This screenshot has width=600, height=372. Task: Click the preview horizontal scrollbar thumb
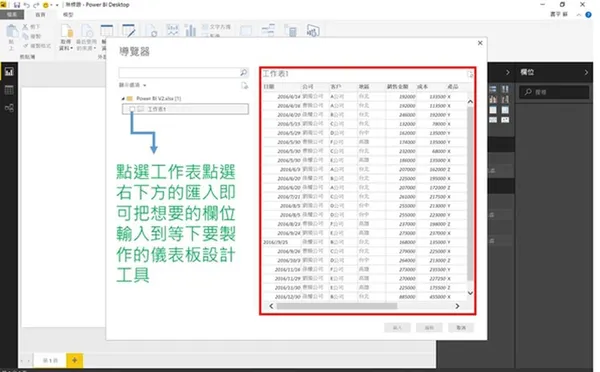[x=337, y=306]
